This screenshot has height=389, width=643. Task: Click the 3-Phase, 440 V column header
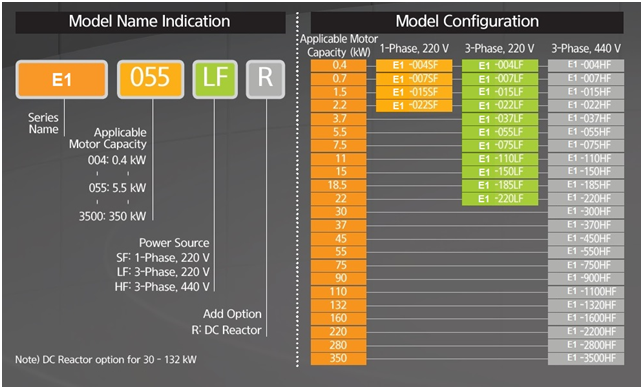pyautogui.click(x=586, y=49)
